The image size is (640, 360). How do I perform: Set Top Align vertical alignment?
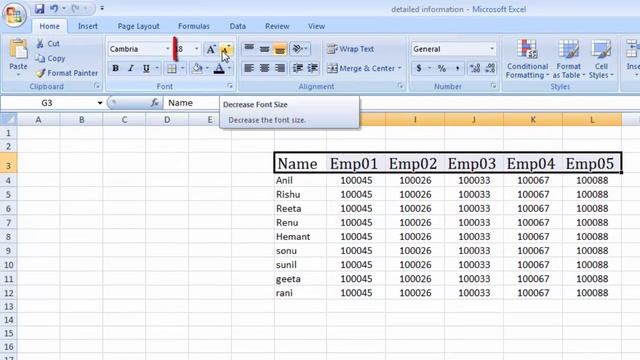point(249,49)
